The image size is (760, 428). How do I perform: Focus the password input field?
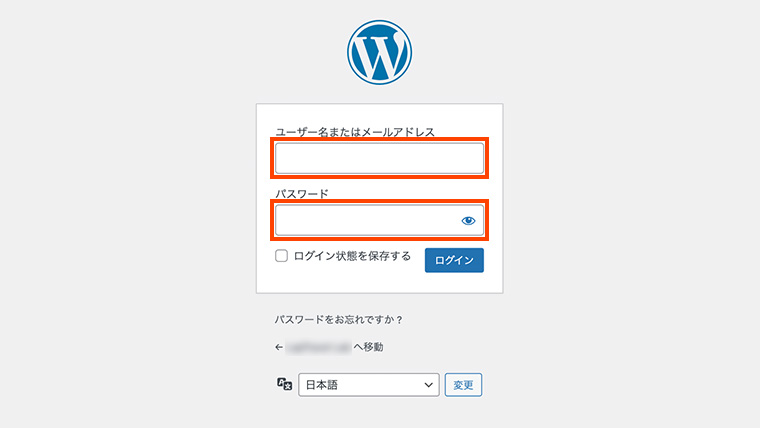(365, 220)
